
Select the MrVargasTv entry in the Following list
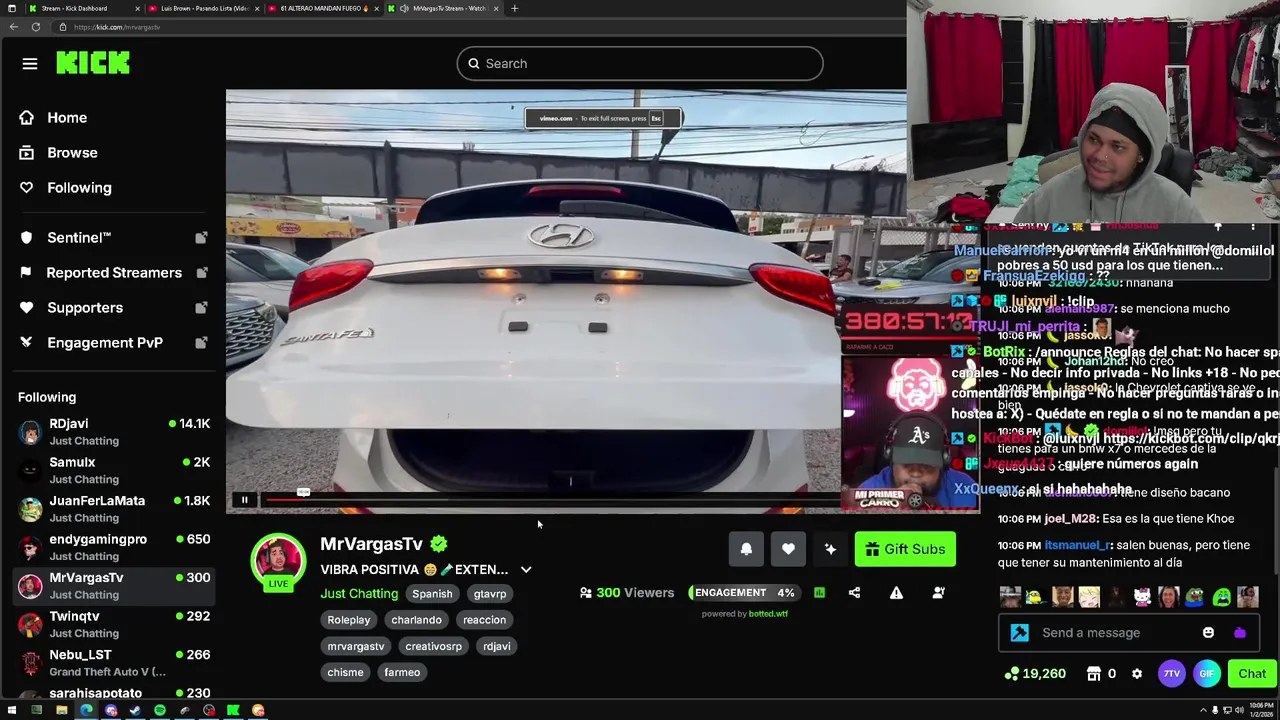pos(113,586)
